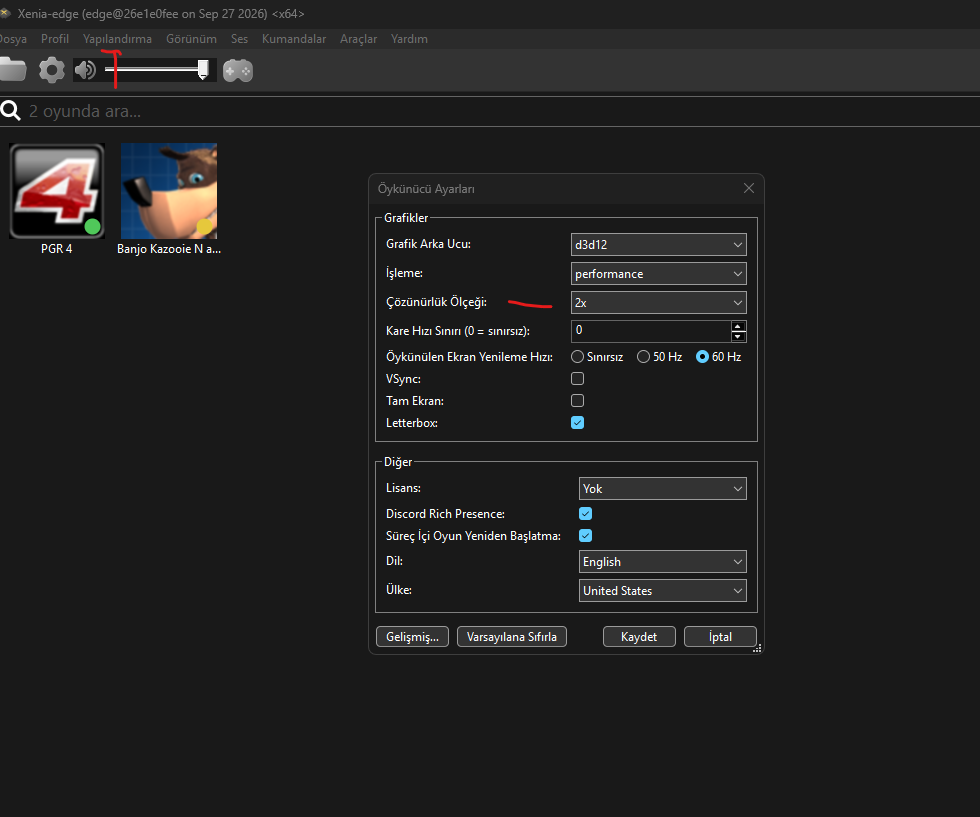Open controller settings via gamepad icon
The image size is (980, 817).
click(238, 71)
